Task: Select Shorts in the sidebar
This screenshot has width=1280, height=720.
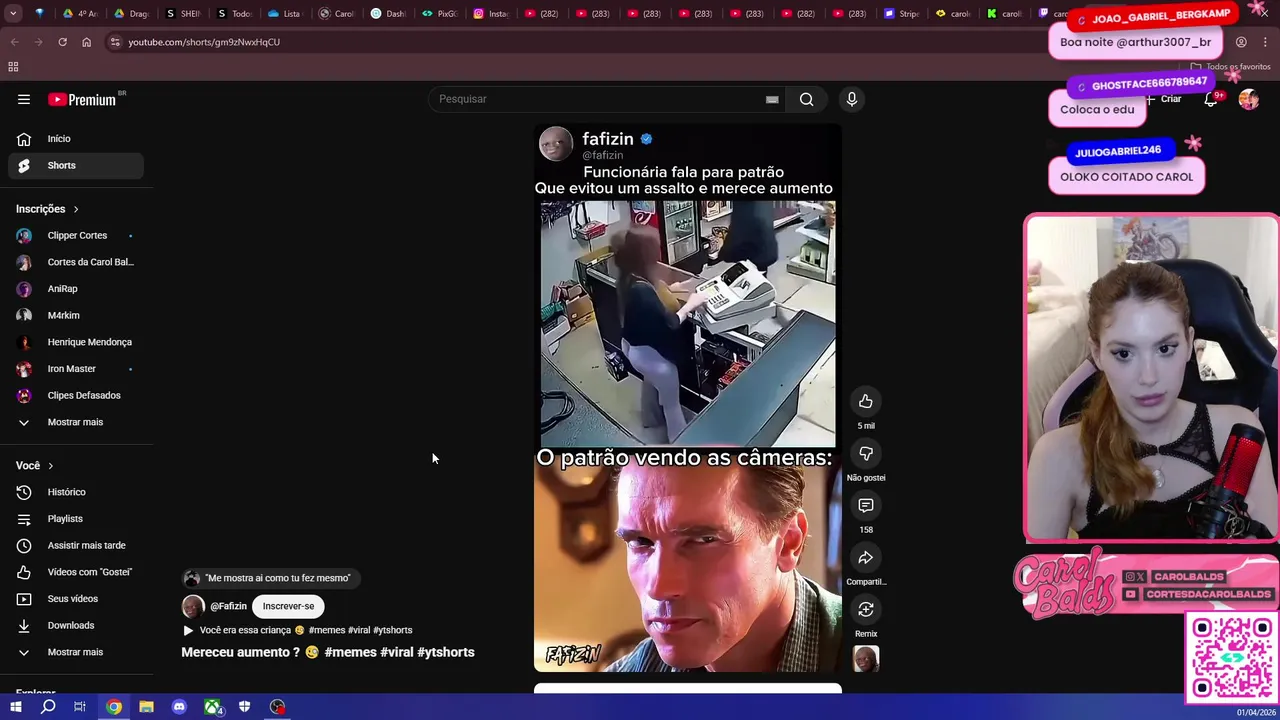Action: coord(76,165)
